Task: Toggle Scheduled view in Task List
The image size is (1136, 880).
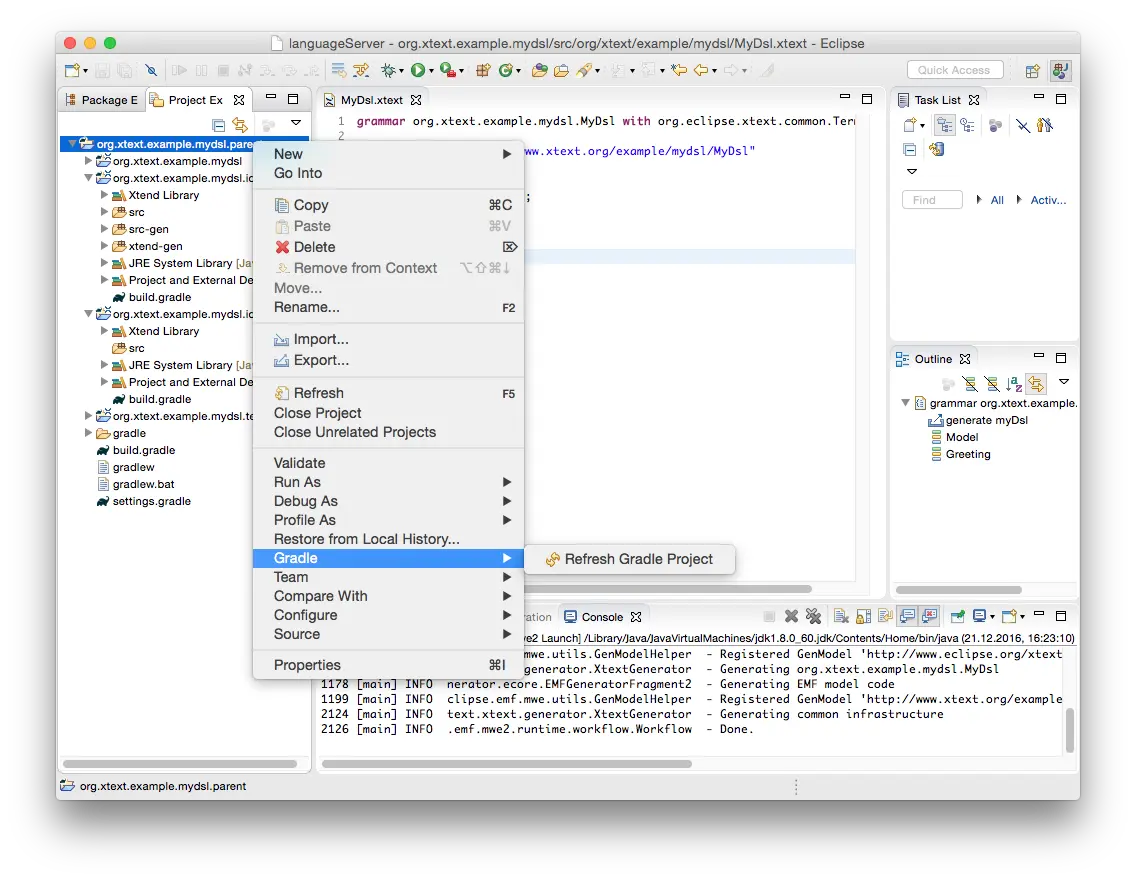Action: (x=967, y=125)
